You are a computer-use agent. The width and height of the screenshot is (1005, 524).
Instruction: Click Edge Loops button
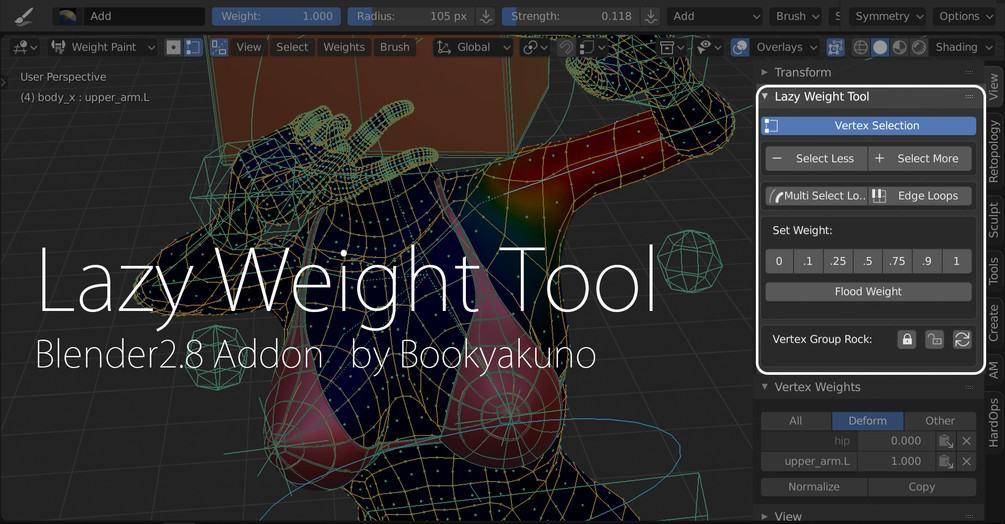pos(920,196)
